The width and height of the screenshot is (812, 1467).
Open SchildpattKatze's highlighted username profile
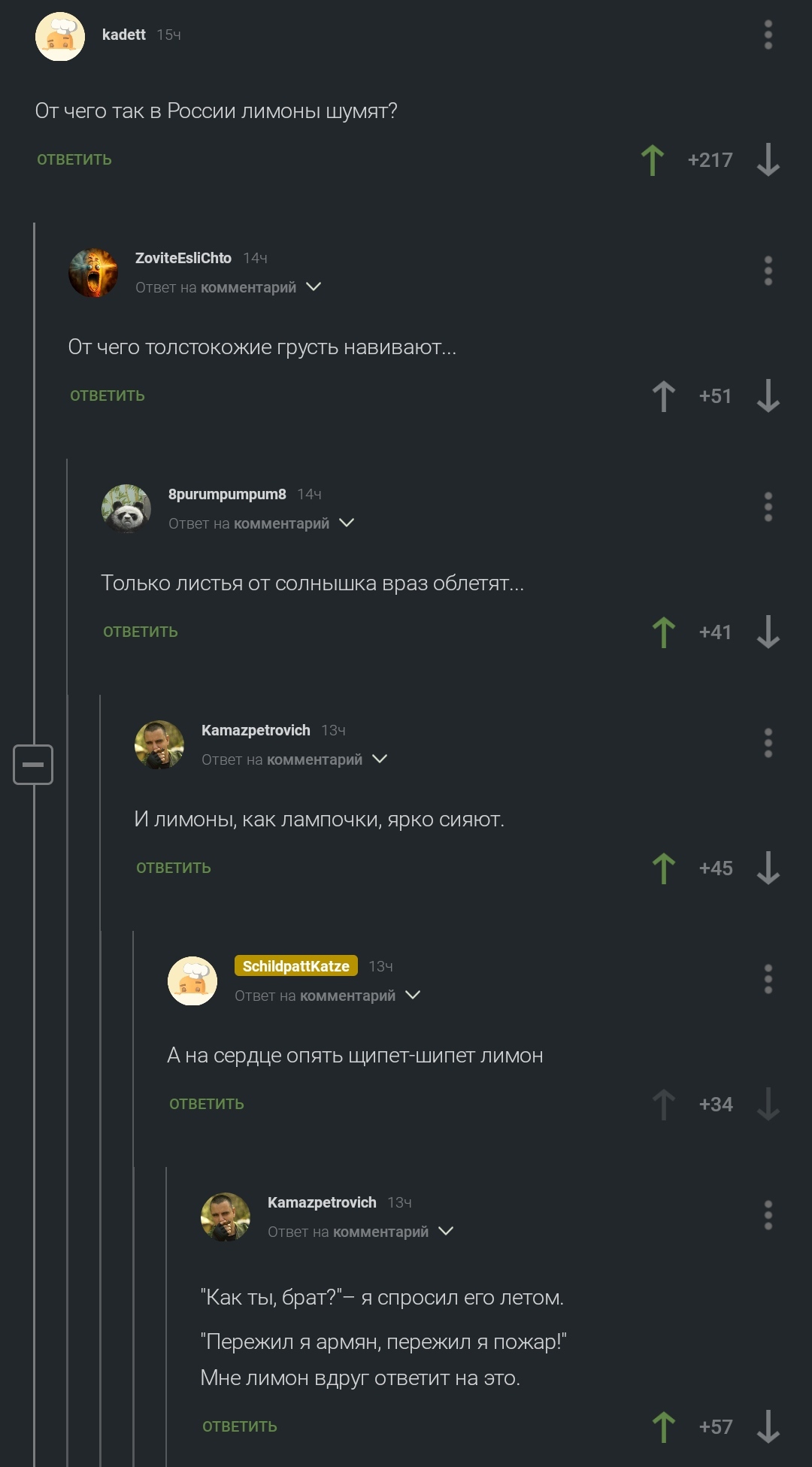[295, 966]
